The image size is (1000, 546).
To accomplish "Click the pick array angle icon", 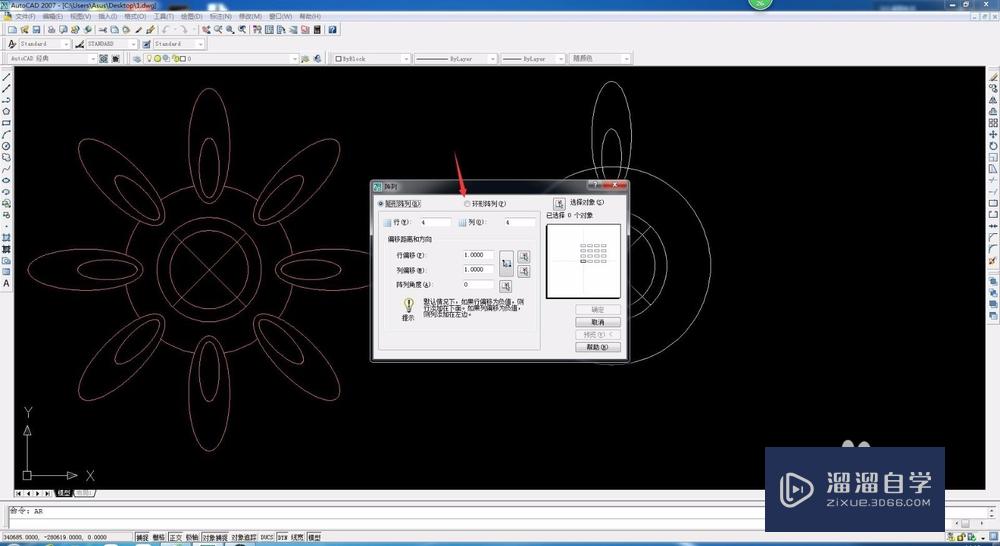I will [x=505, y=286].
